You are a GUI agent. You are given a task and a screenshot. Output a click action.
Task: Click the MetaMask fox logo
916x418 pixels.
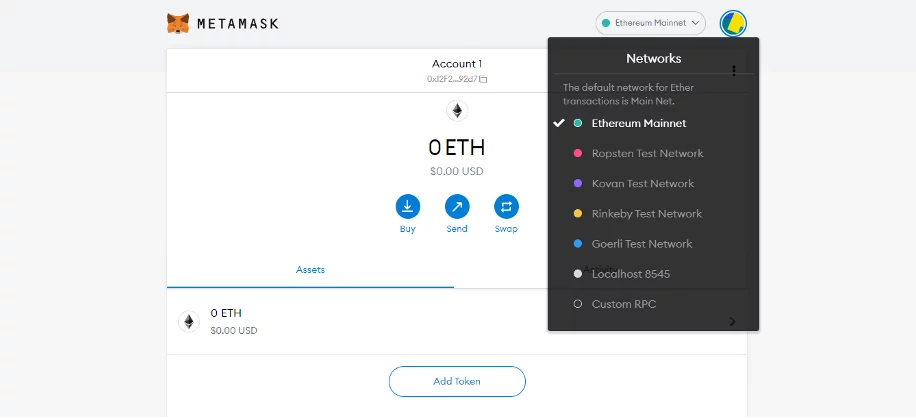[178, 23]
